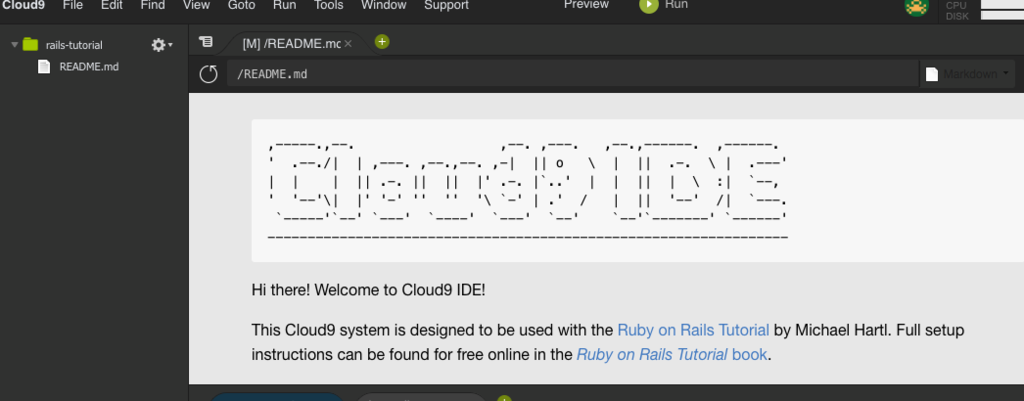Open the Tools menu
1024x401 pixels.
coord(328,5)
